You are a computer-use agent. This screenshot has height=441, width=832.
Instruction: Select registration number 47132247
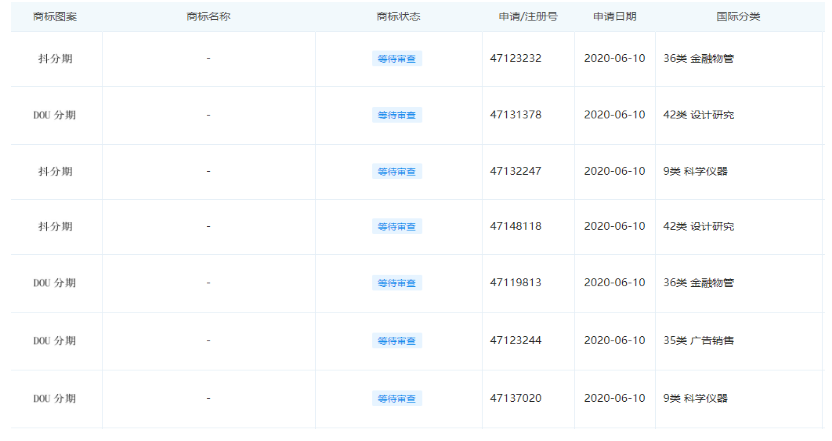tap(516, 171)
